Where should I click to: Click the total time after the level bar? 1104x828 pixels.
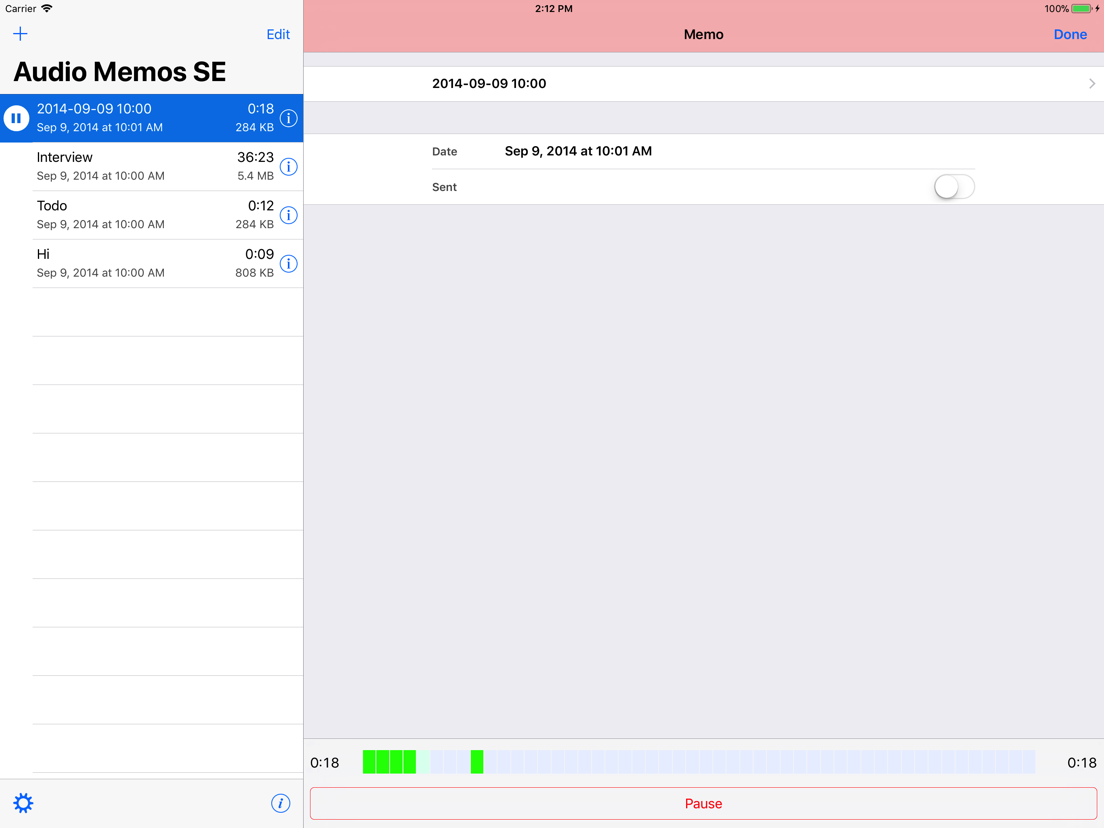point(1081,763)
